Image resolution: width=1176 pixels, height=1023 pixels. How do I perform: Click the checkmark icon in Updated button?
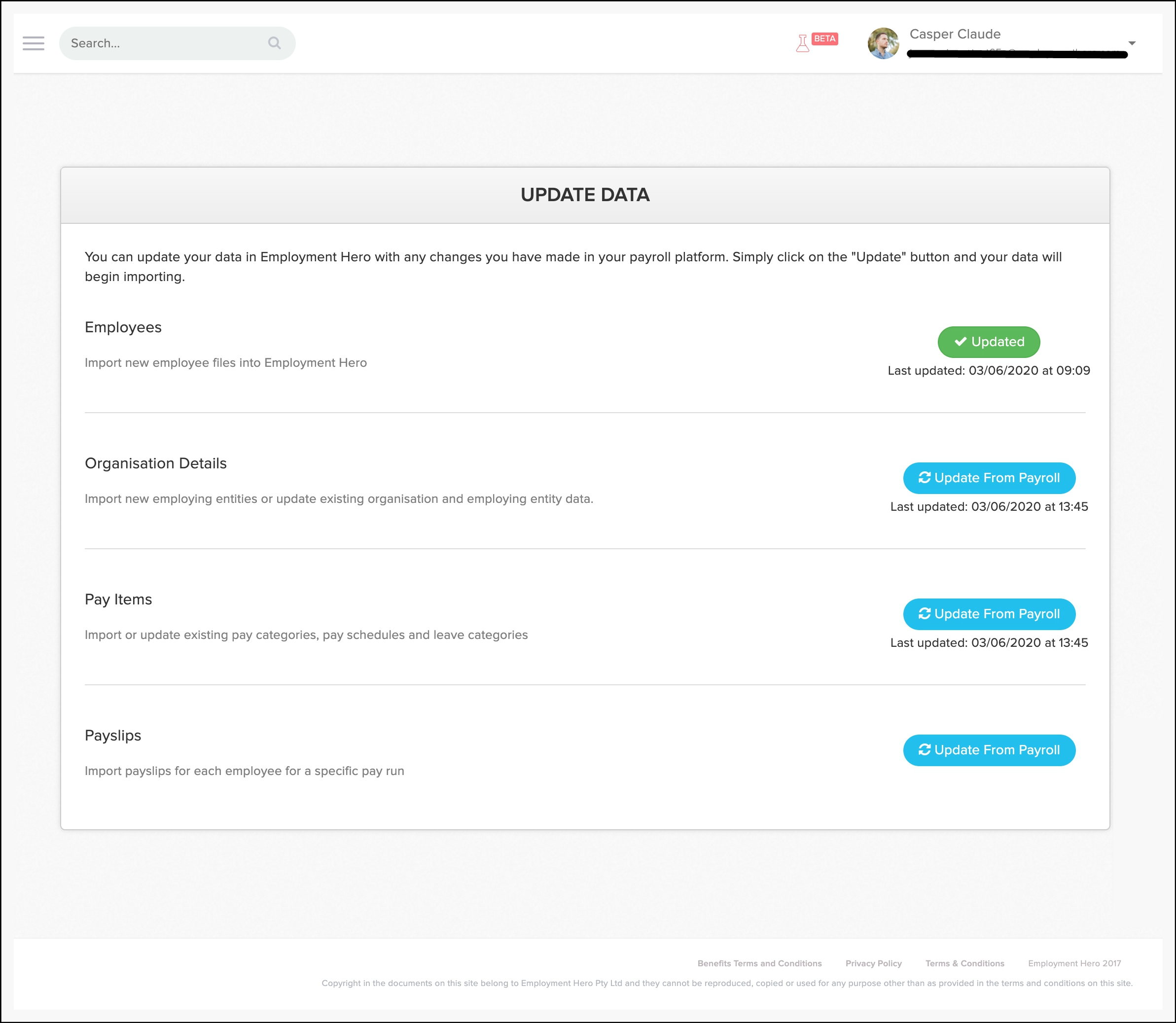(960, 341)
